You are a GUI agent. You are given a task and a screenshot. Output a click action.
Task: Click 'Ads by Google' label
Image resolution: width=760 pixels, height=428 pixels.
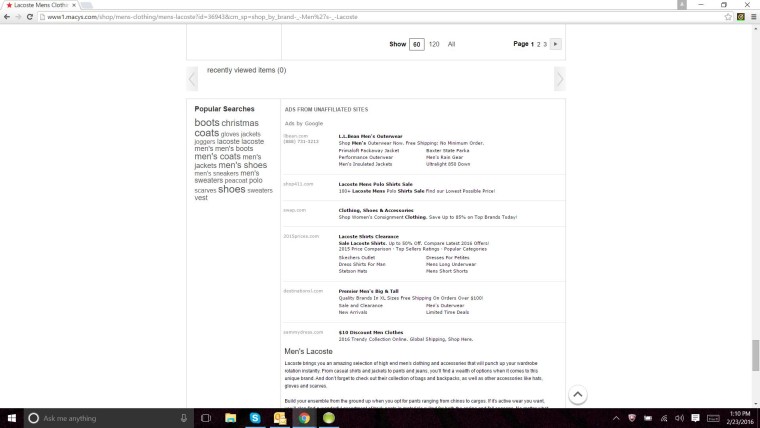pyautogui.click(x=304, y=124)
